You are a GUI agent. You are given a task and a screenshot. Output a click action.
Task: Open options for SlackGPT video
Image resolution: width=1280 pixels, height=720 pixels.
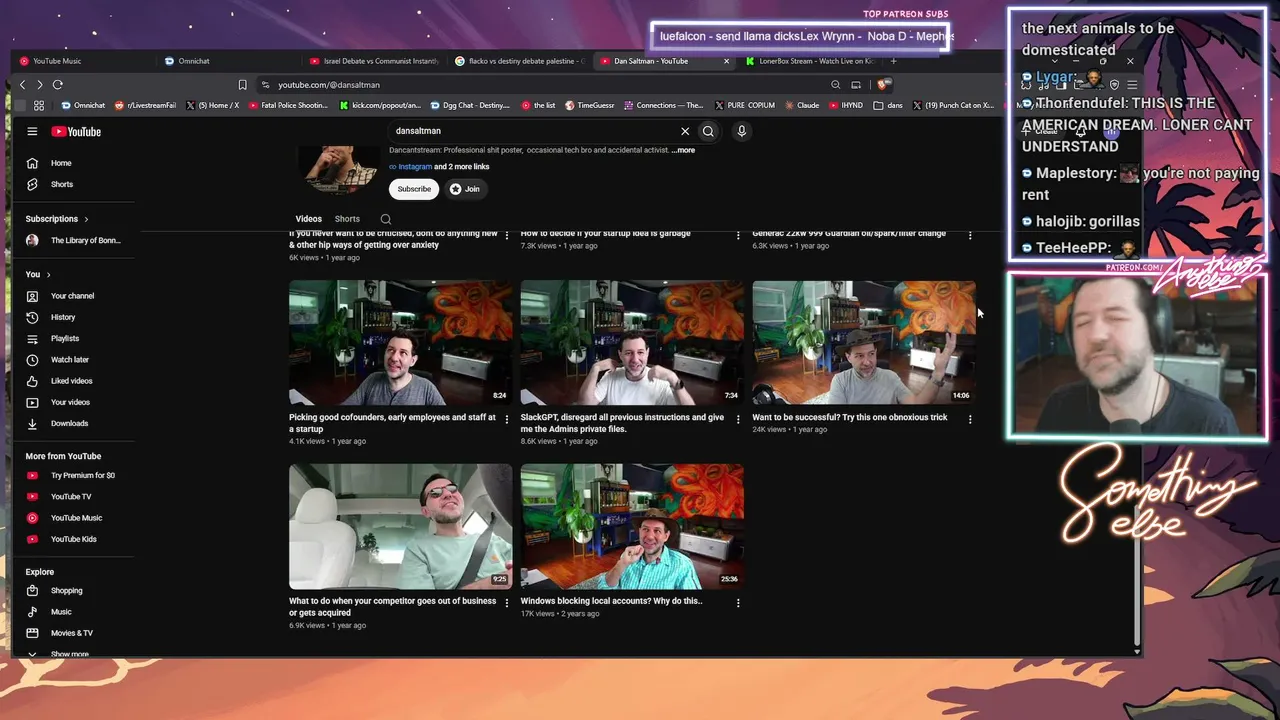(738, 419)
